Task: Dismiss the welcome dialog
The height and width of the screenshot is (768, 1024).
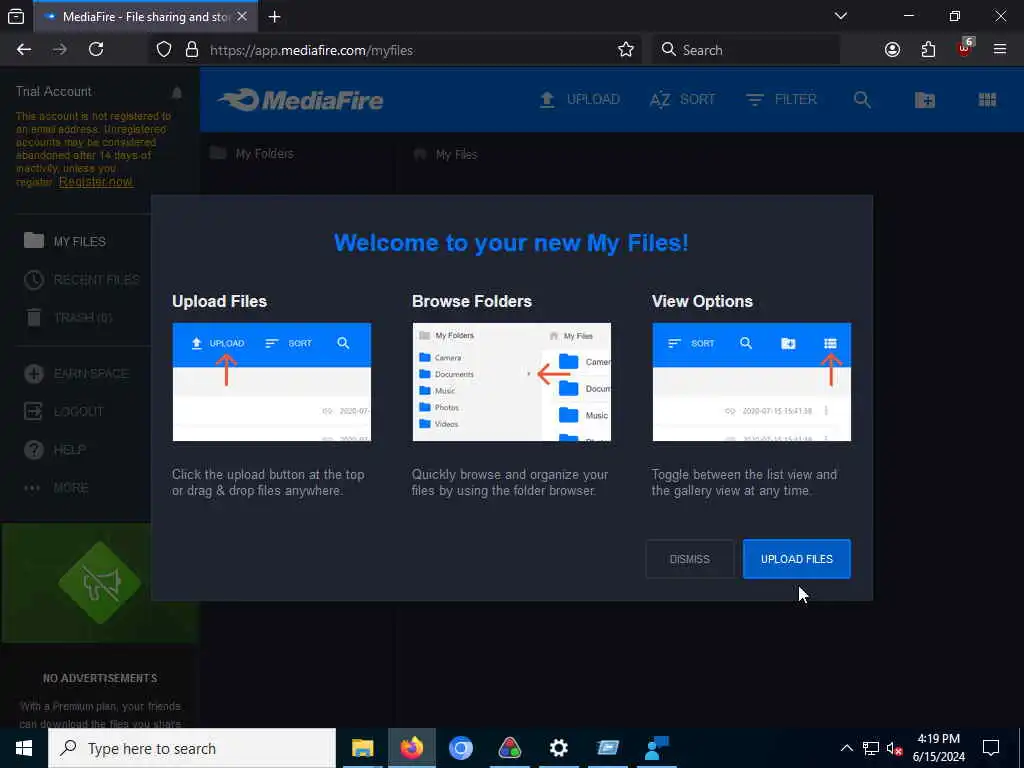Action: click(690, 559)
